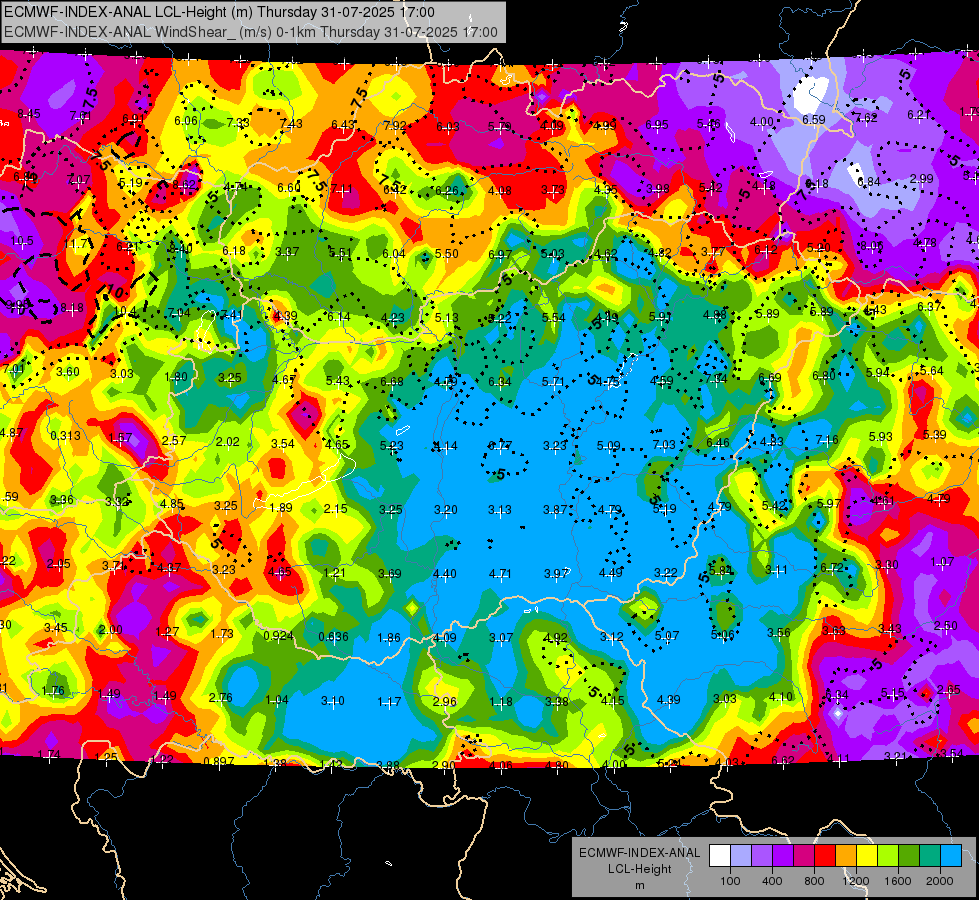
Task: Click grid value 6.59 near white patch
Action: (x=814, y=120)
